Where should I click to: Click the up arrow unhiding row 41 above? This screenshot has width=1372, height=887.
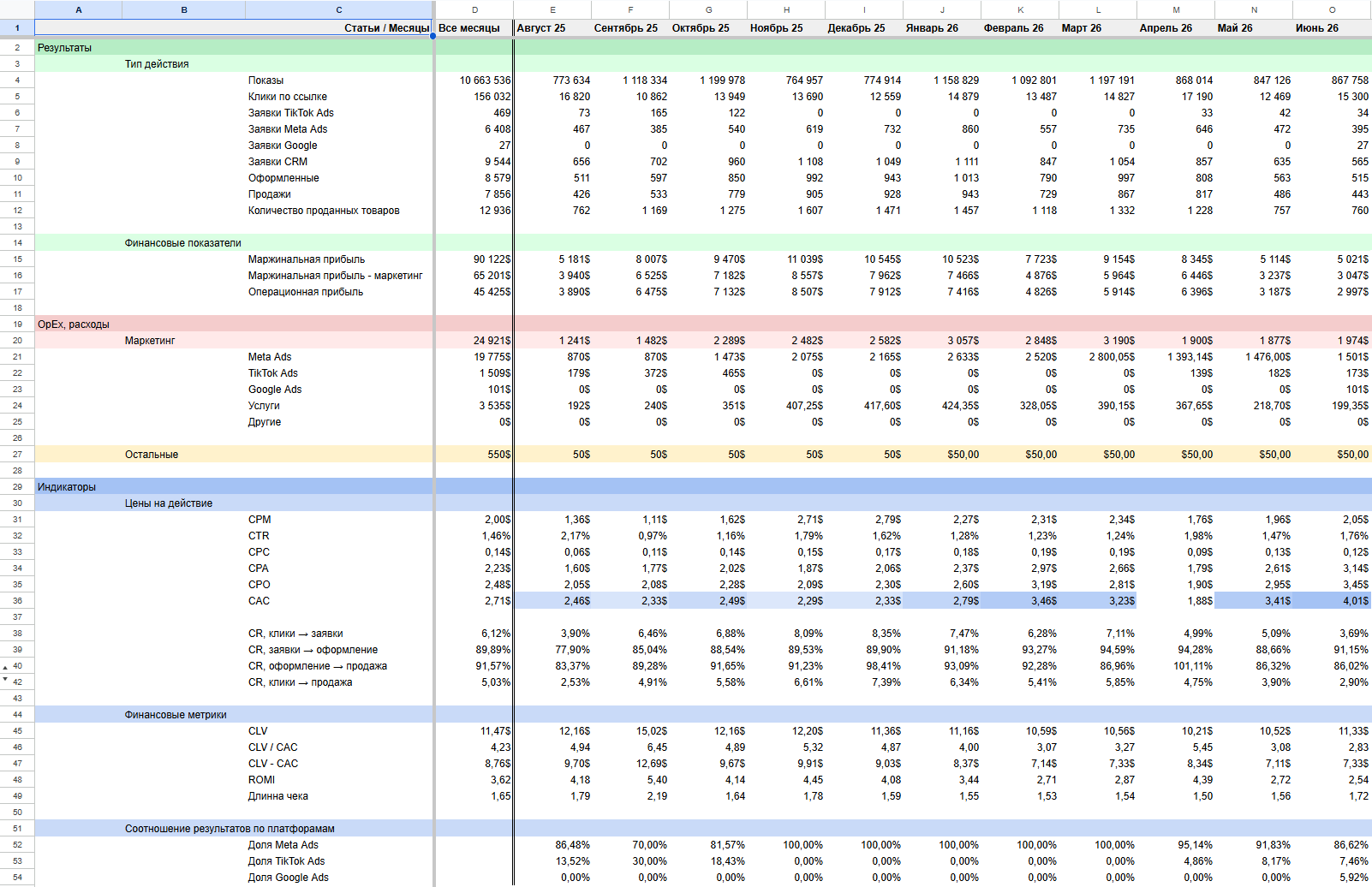5,666
